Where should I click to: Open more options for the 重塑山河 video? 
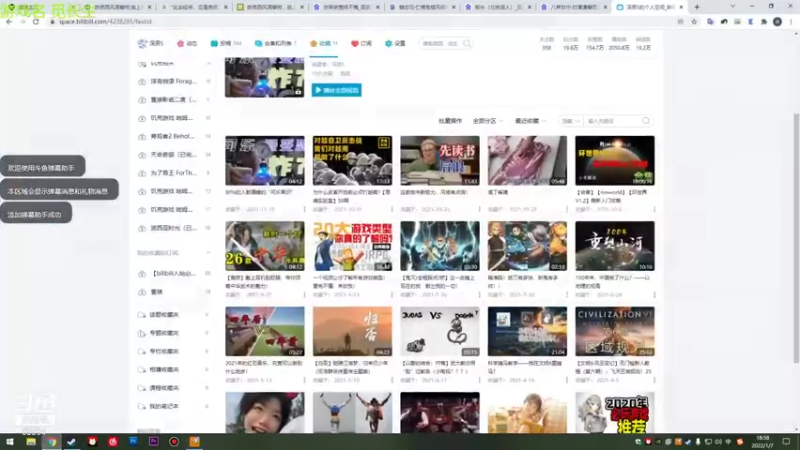tap(654, 295)
